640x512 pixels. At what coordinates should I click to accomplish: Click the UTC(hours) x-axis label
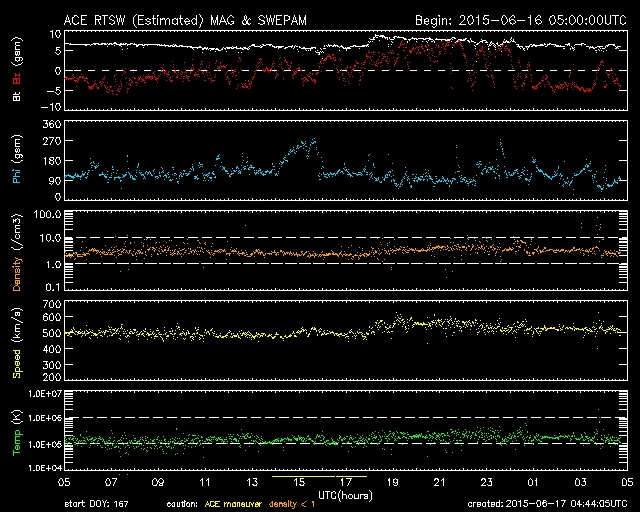345,494
